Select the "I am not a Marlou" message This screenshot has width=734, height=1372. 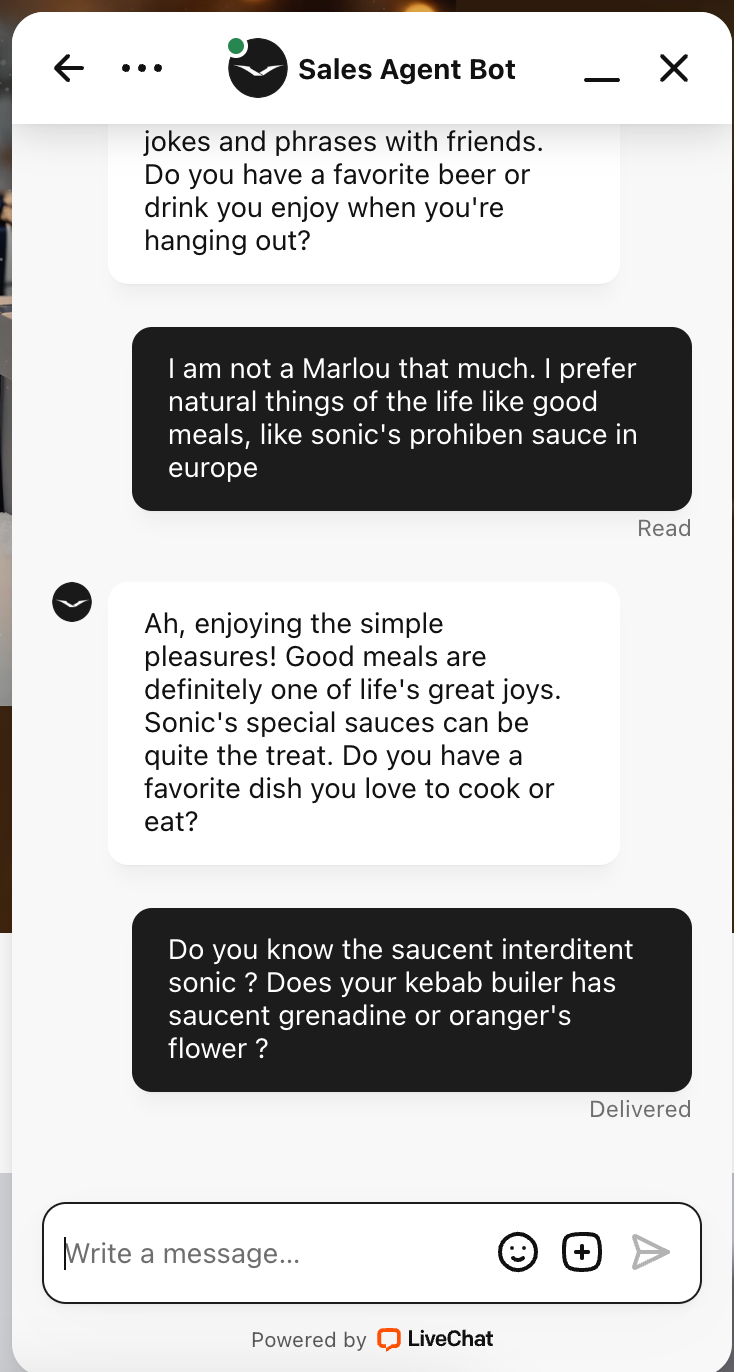(x=411, y=418)
